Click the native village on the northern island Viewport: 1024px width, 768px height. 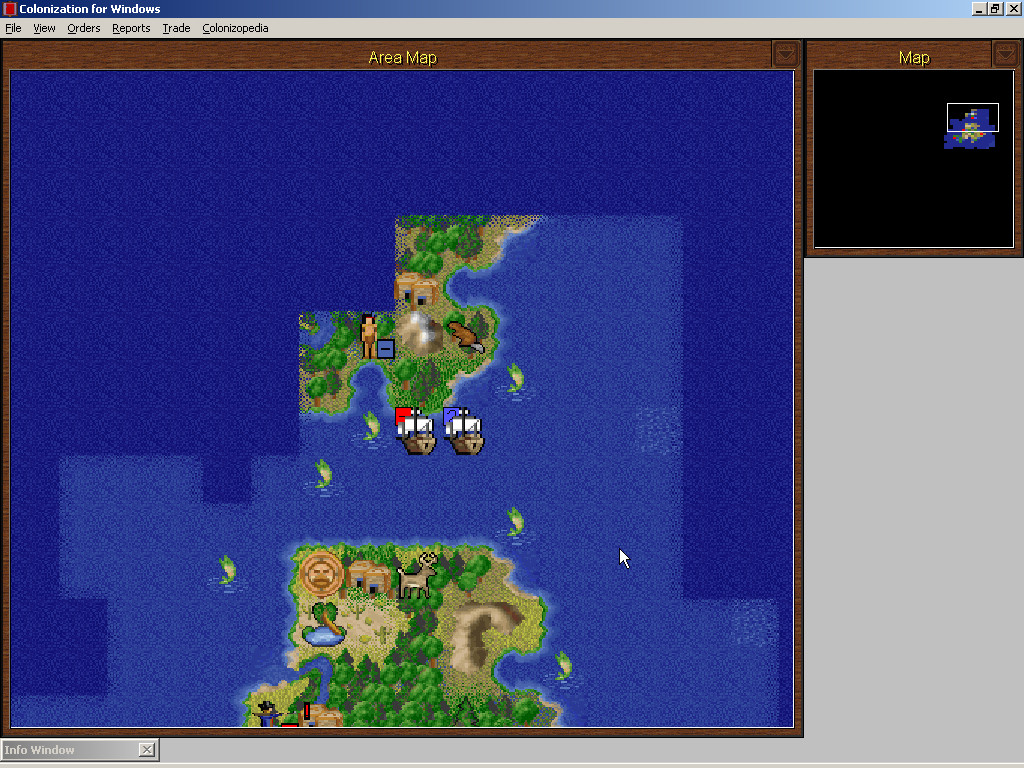[417, 289]
